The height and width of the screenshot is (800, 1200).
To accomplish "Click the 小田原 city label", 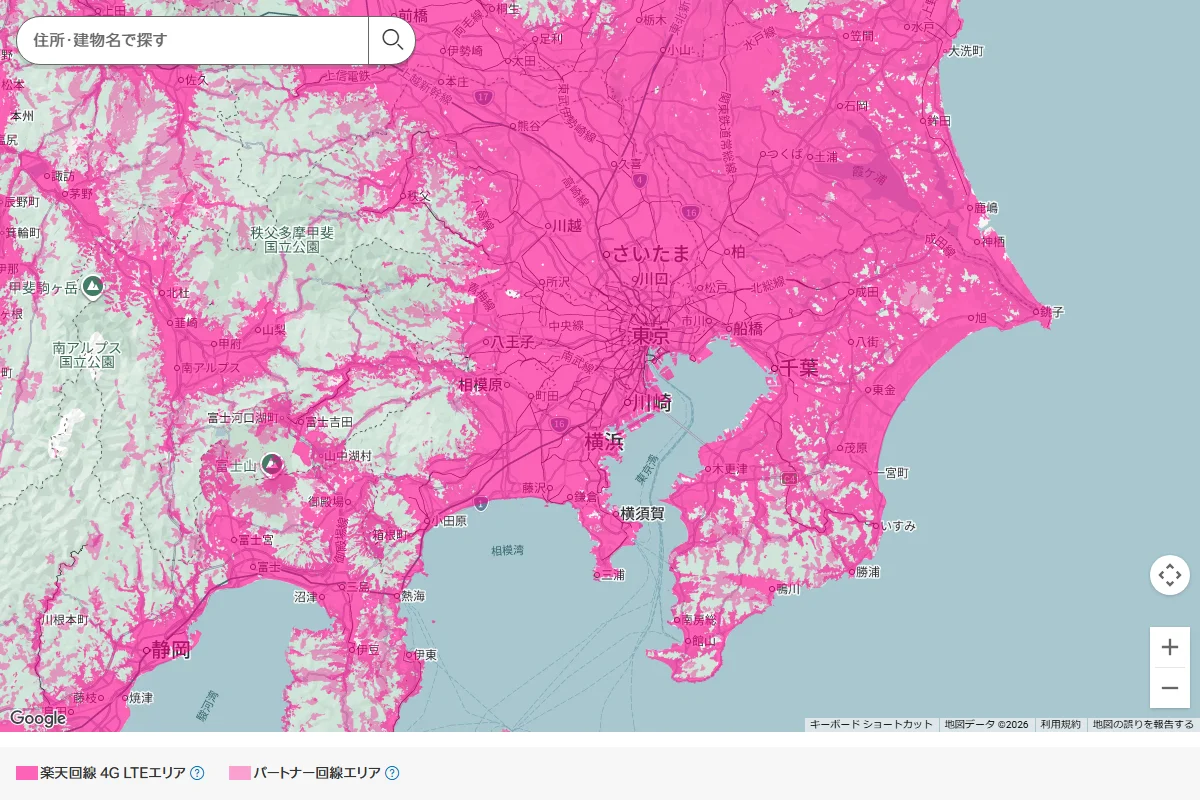I will 450,521.
